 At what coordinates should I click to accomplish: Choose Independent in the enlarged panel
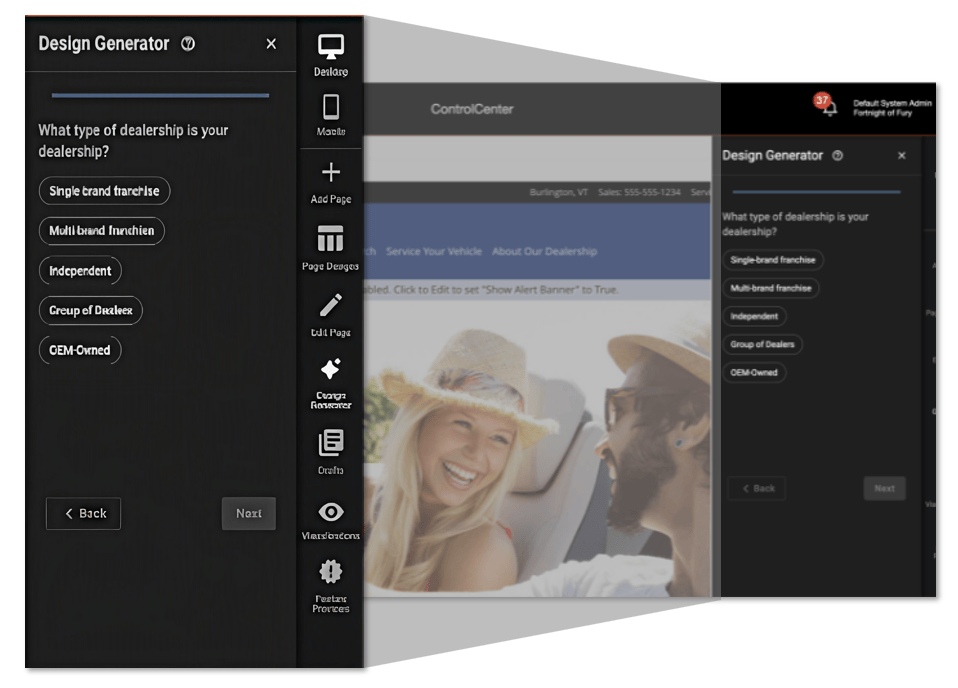tap(80, 271)
